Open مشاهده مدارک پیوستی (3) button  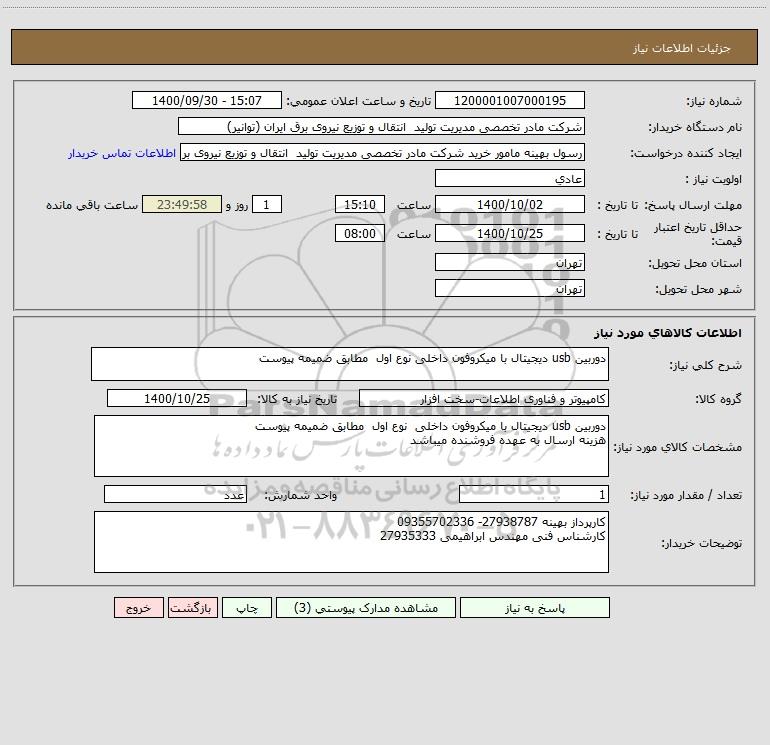click(366, 608)
